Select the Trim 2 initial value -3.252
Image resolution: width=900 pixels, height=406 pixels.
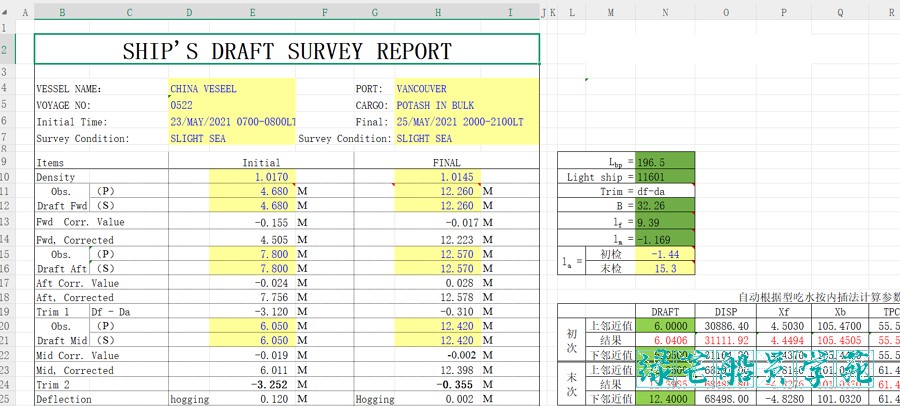pos(253,385)
